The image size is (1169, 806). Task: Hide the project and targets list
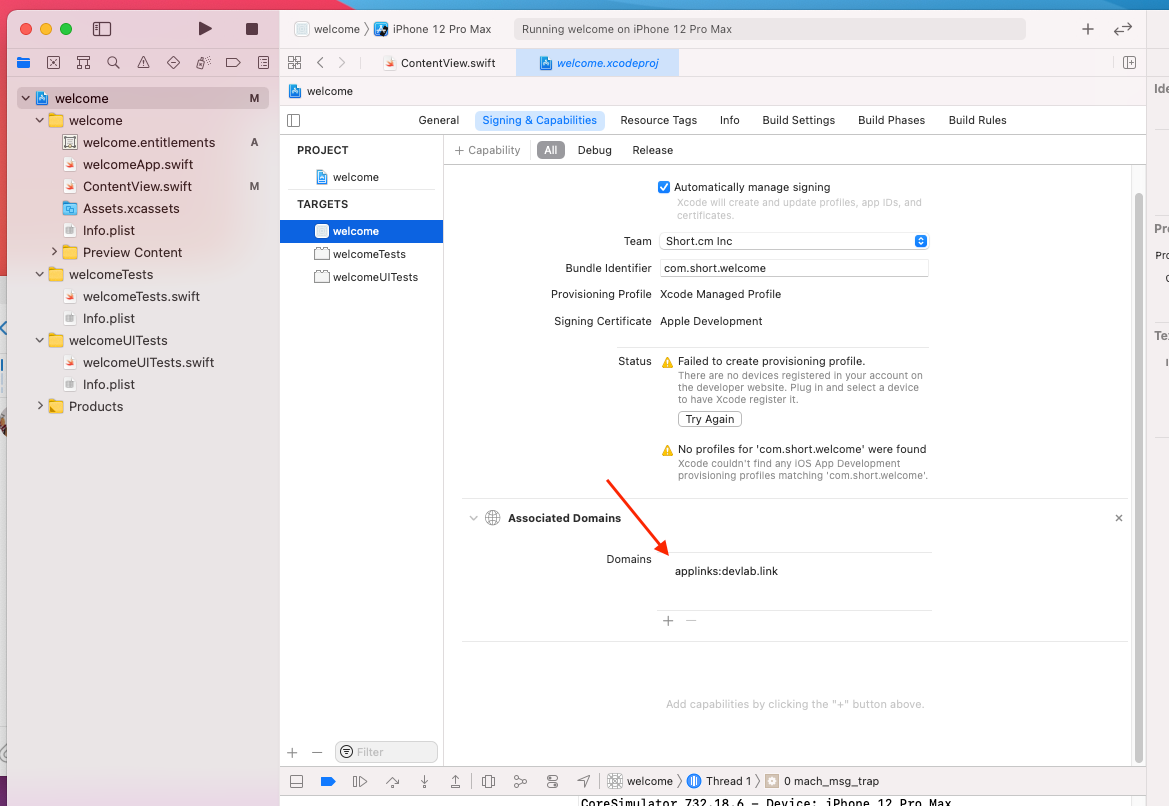[294, 120]
